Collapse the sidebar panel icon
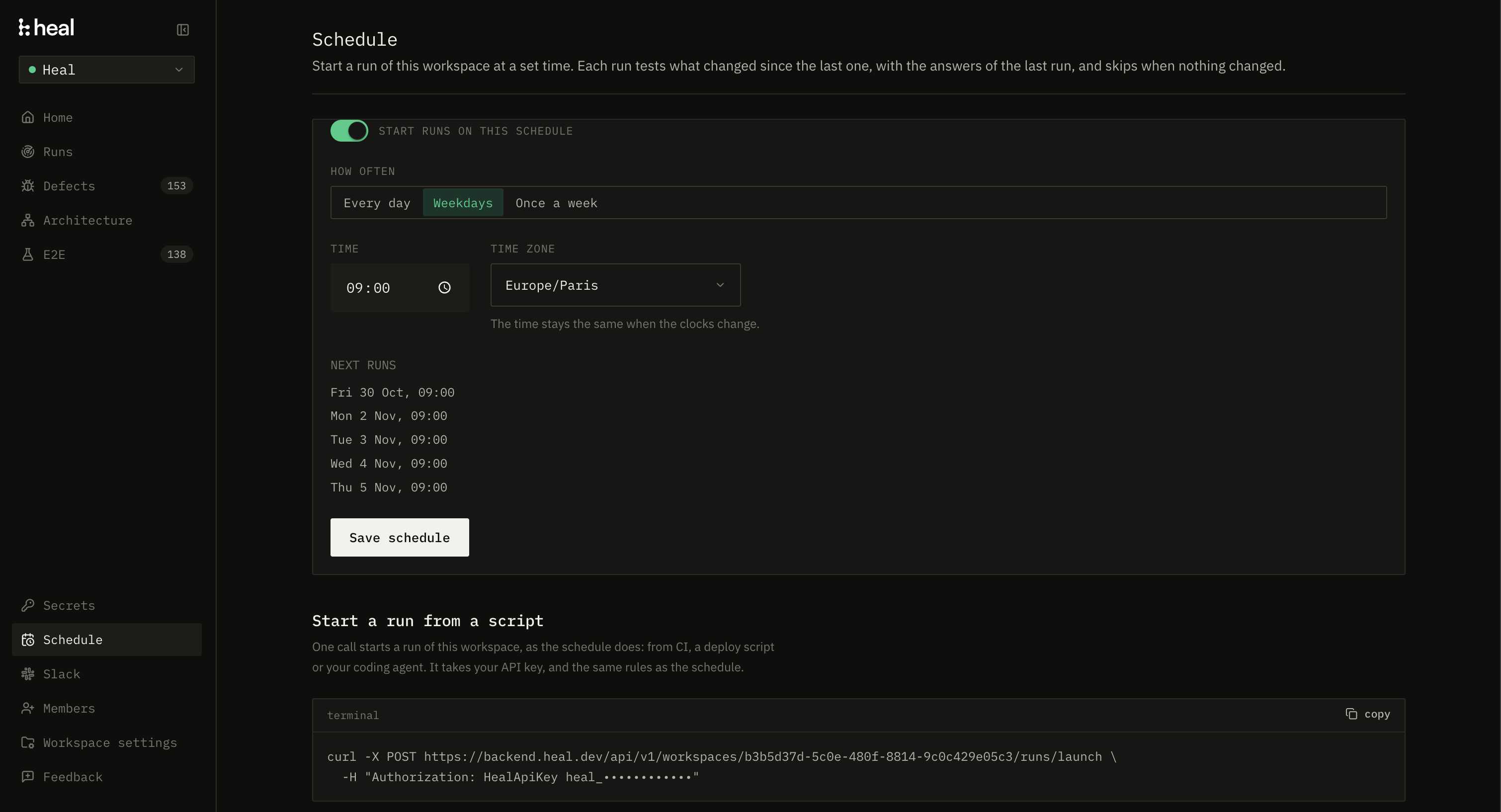The height and width of the screenshot is (812, 1501). coord(182,30)
